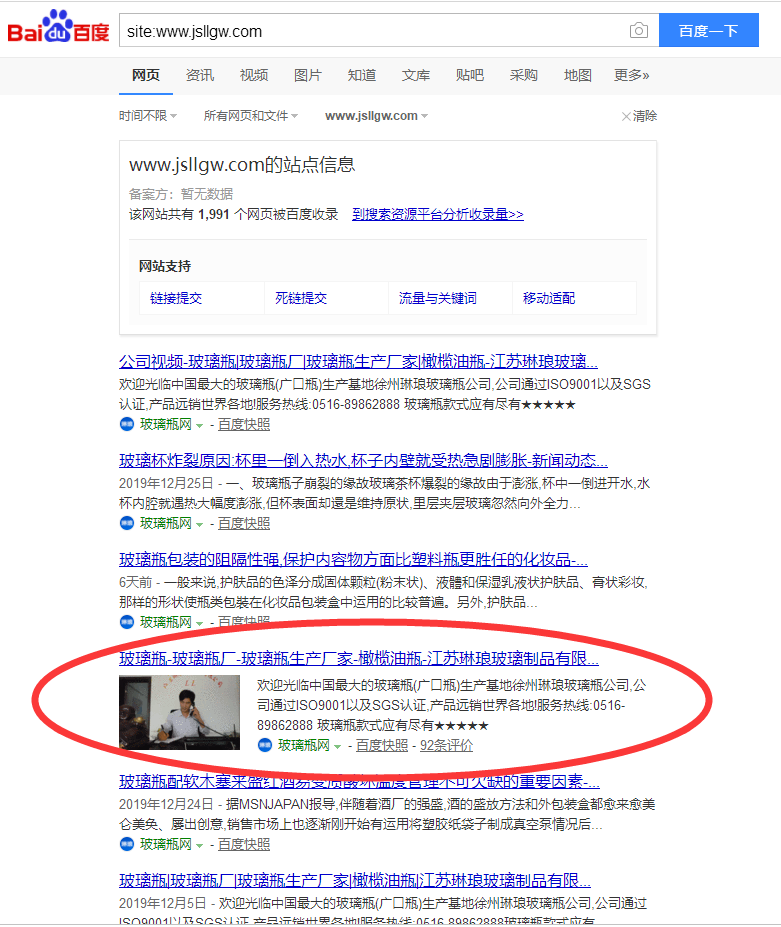Click the 网站支持 heading text
Image resolution: width=781 pixels, height=927 pixels.
coord(165,266)
